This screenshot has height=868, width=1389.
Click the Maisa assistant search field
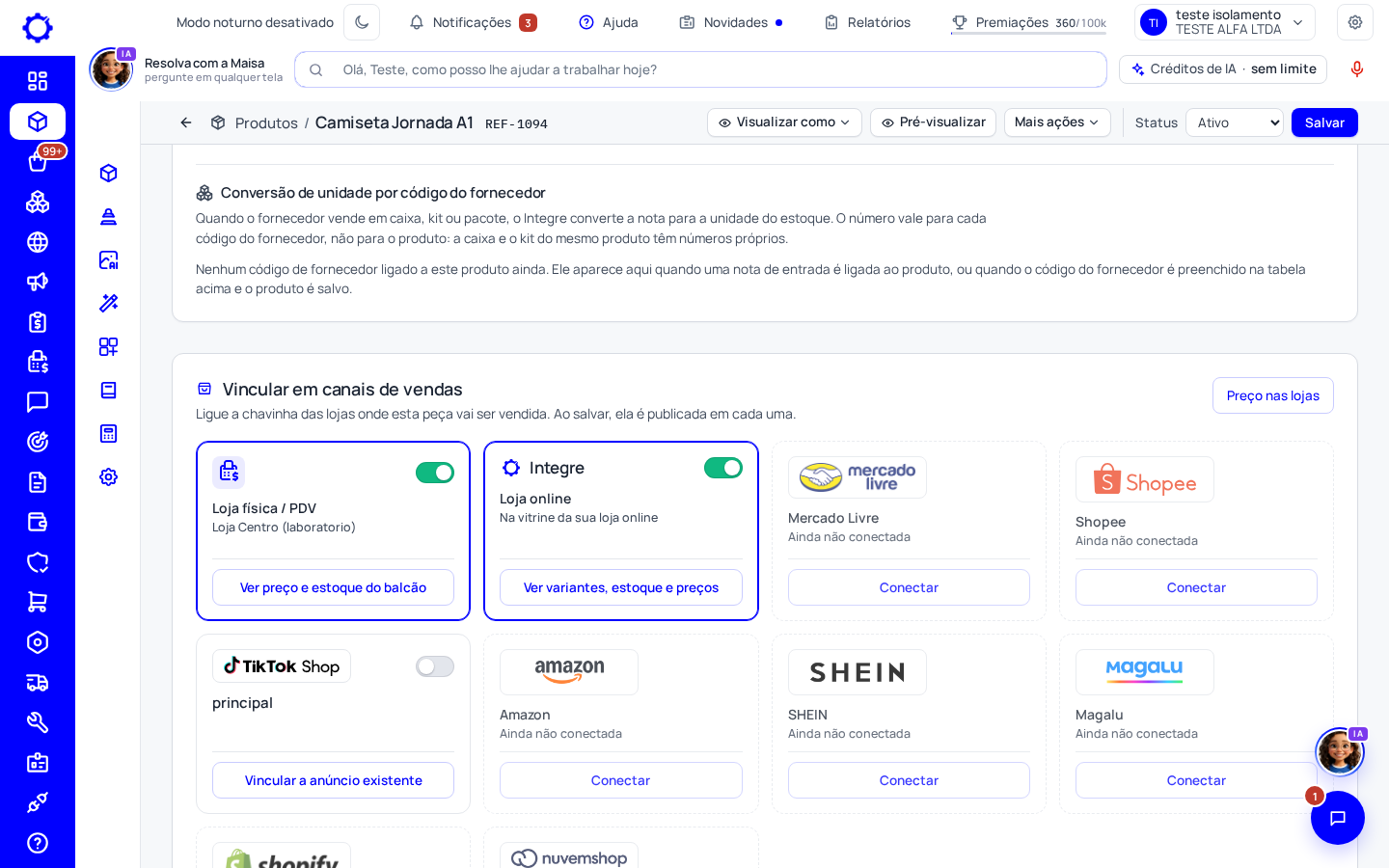point(700,69)
